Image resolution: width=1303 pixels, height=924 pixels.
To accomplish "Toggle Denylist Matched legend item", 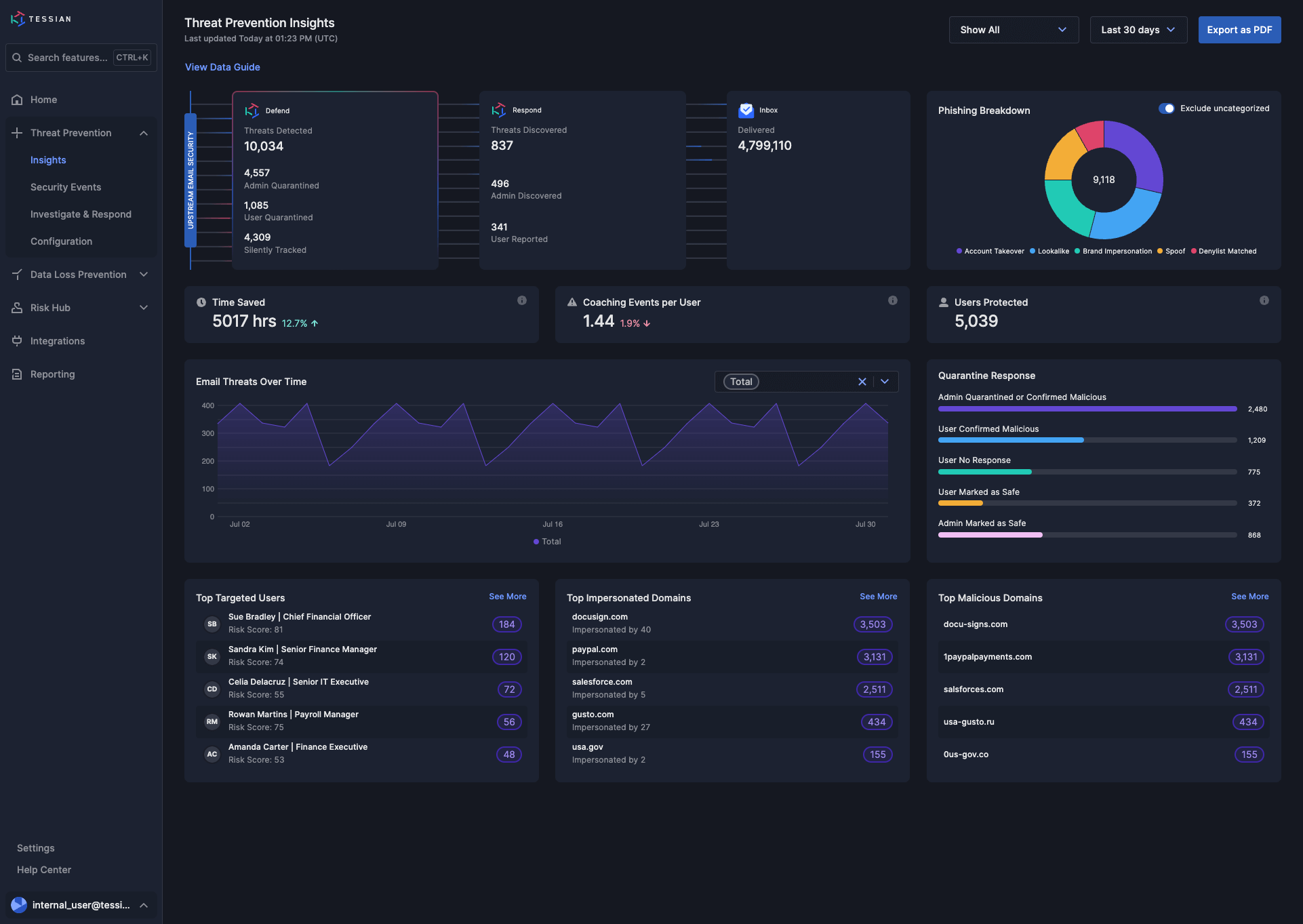I will point(1224,251).
